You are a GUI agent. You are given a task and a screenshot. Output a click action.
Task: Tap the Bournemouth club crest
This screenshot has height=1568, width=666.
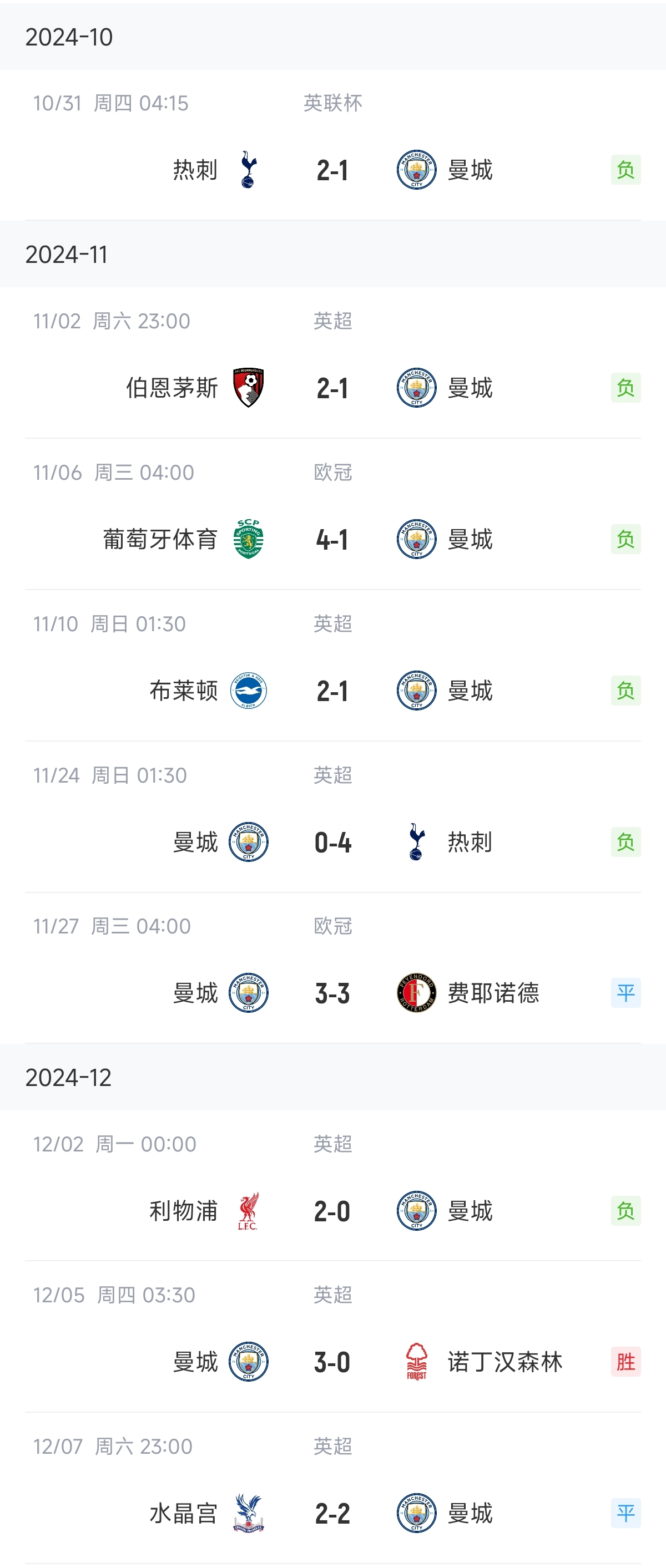click(x=248, y=388)
